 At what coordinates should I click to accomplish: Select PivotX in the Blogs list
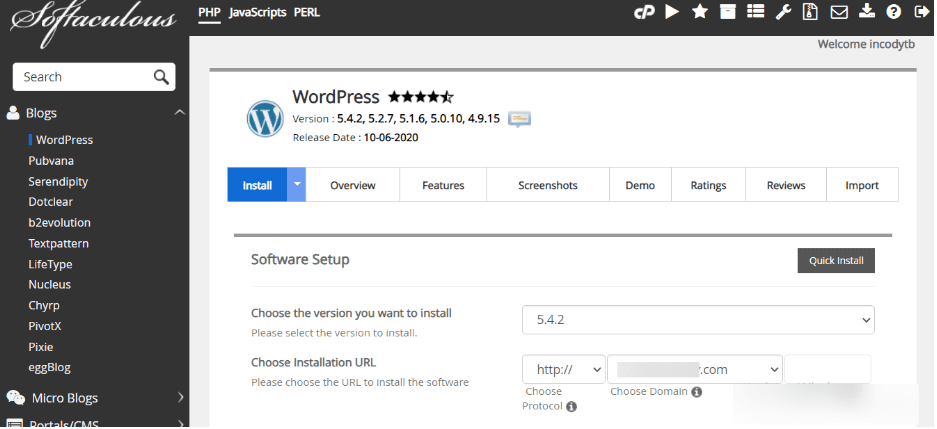coord(45,326)
